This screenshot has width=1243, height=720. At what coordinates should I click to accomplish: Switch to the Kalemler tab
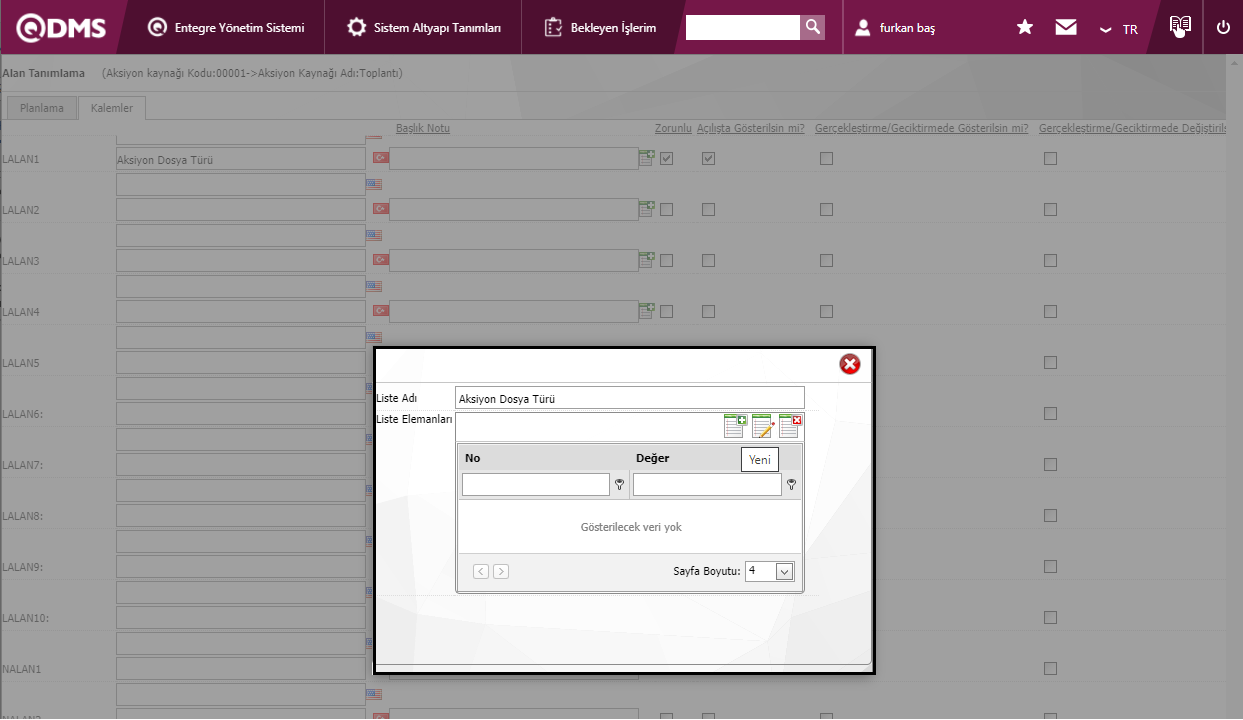click(112, 108)
